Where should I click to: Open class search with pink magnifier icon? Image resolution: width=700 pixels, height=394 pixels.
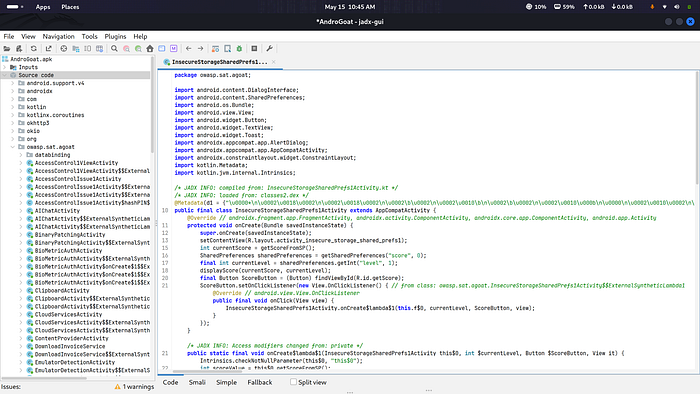(126, 49)
